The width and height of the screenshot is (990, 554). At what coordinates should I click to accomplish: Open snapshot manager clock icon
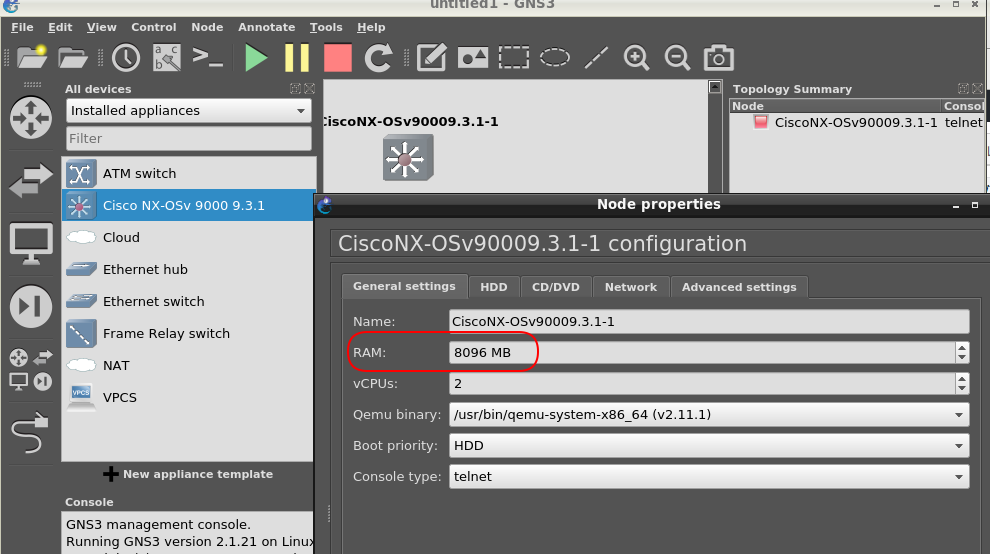[x=126, y=57]
